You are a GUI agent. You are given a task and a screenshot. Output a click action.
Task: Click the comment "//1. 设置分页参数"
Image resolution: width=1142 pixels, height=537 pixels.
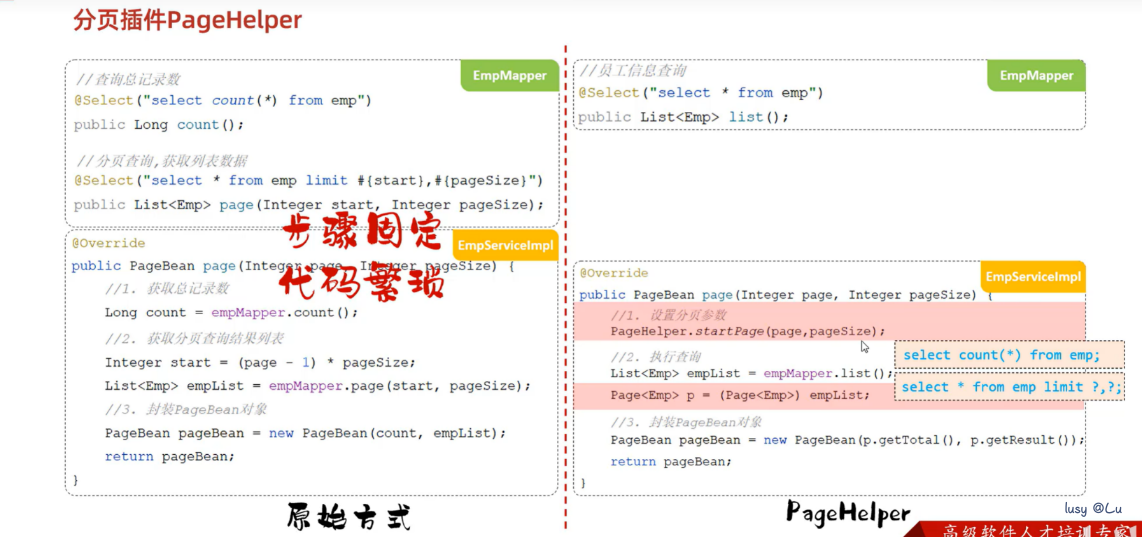(x=668, y=315)
